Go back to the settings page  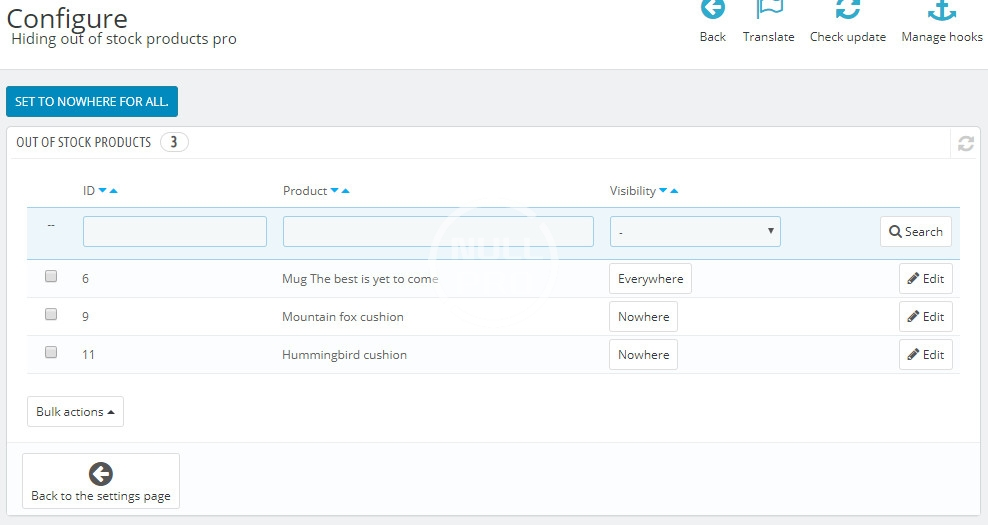click(101, 481)
